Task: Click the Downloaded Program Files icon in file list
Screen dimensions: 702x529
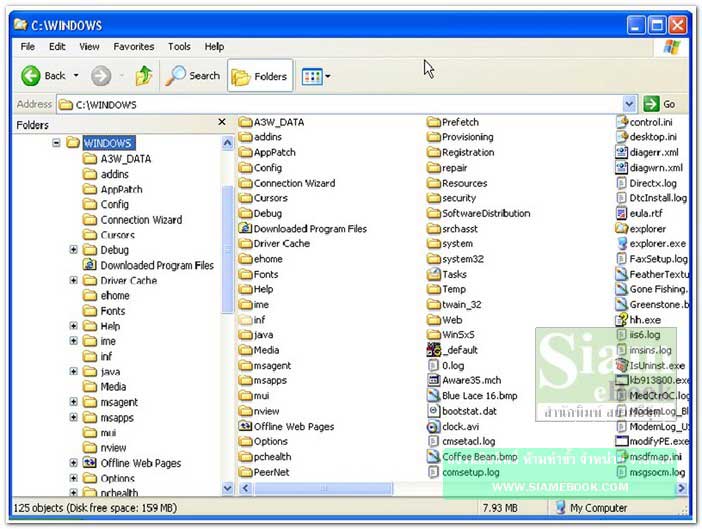Action: (x=245, y=228)
